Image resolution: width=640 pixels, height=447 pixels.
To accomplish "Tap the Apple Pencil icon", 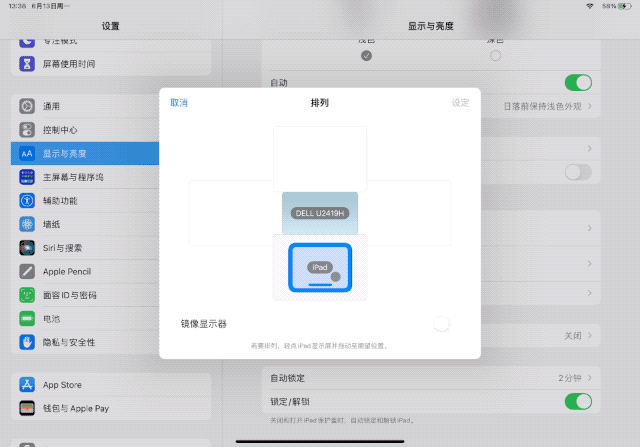I will [x=27, y=271].
